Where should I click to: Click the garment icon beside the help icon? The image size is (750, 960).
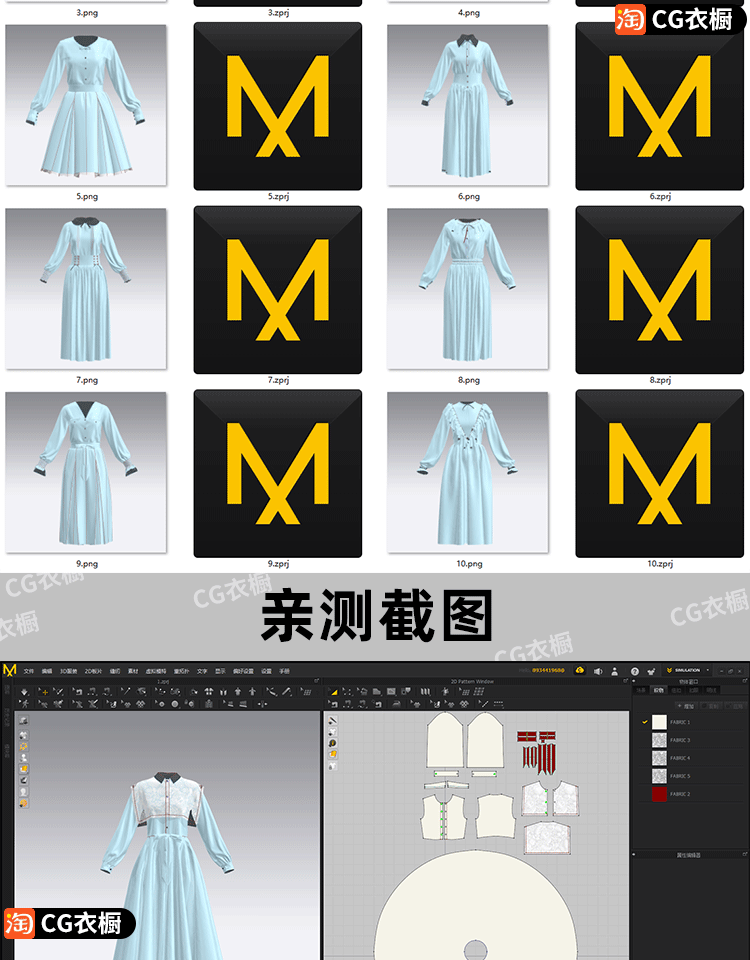651,671
